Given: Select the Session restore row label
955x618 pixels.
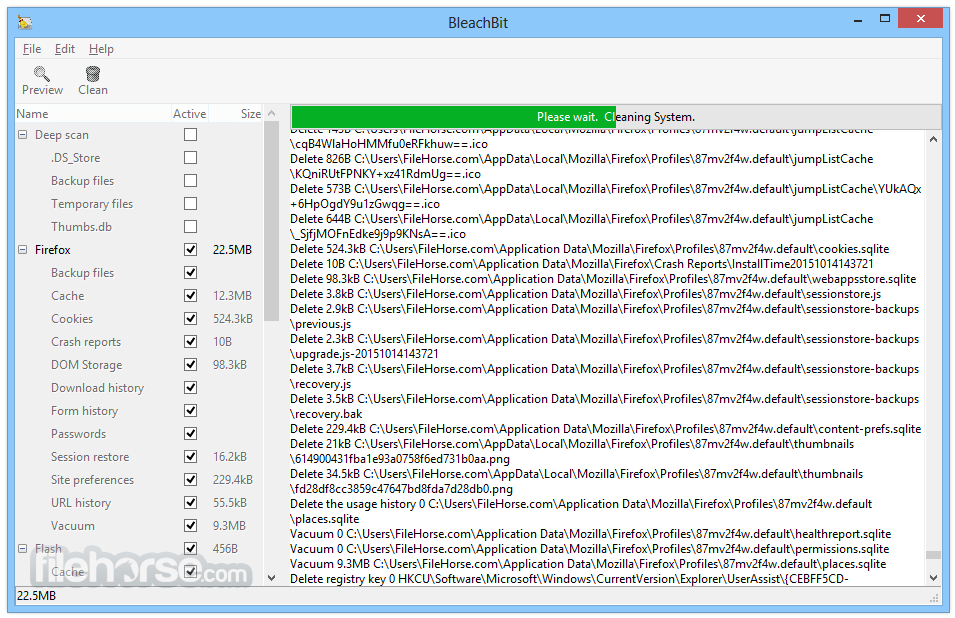Looking at the screenshot, I should point(90,457).
